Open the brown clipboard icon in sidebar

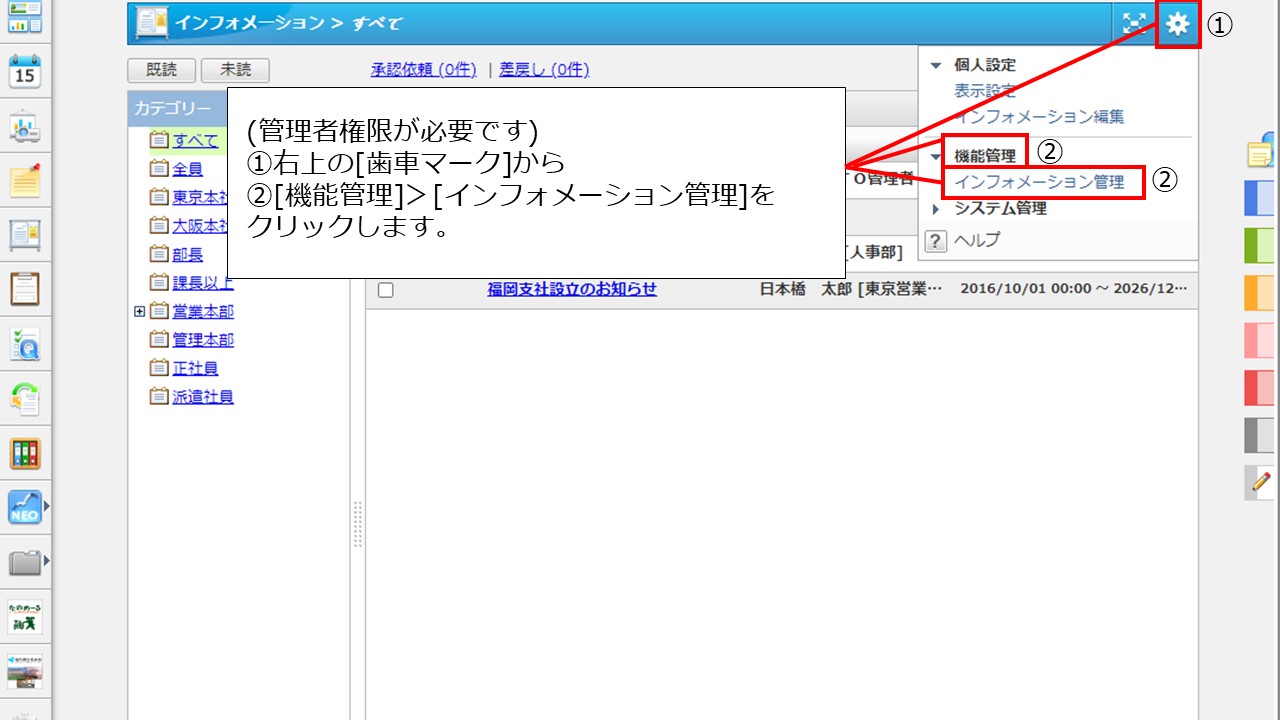click(25, 290)
